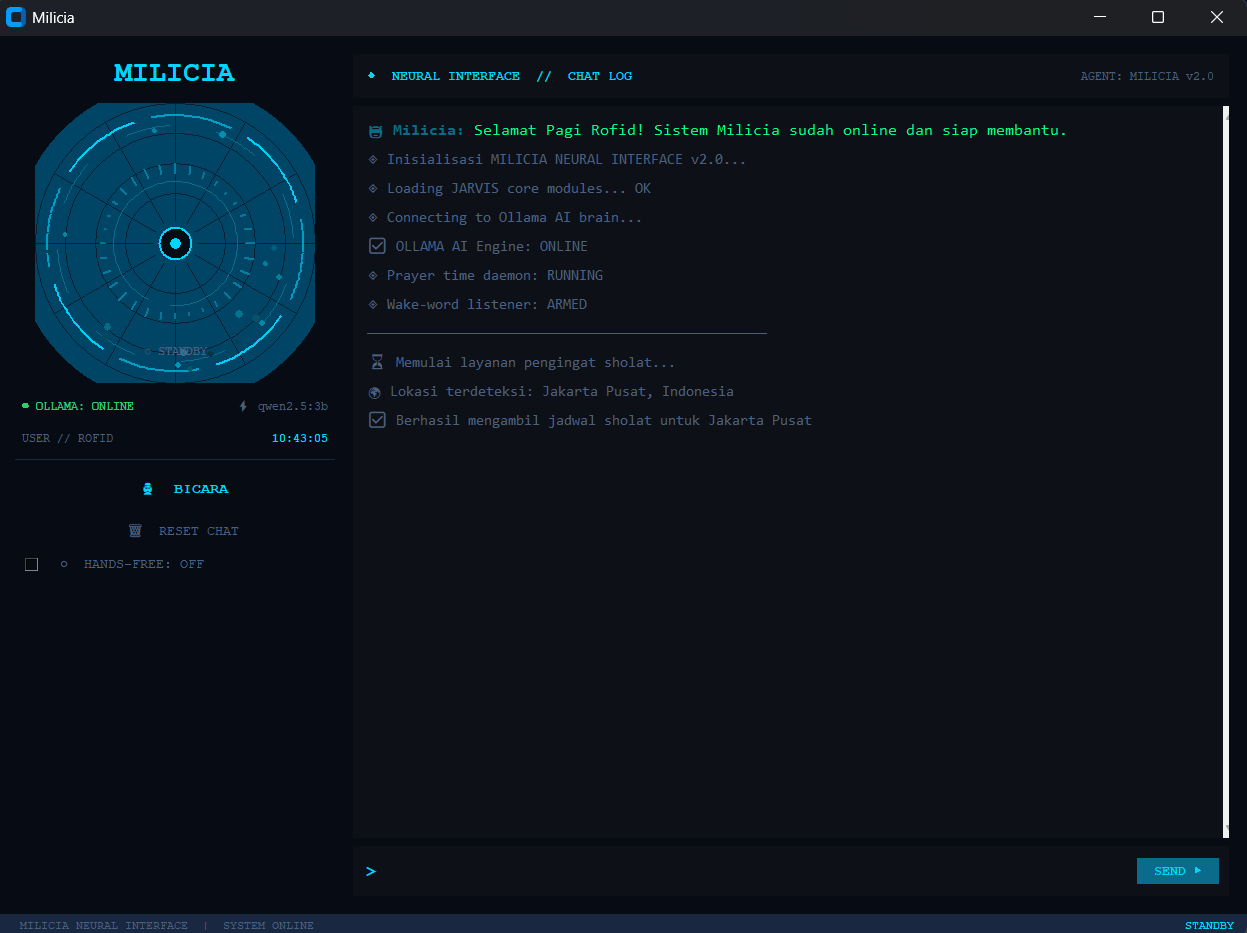Click the SEND button

(x=1177, y=871)
